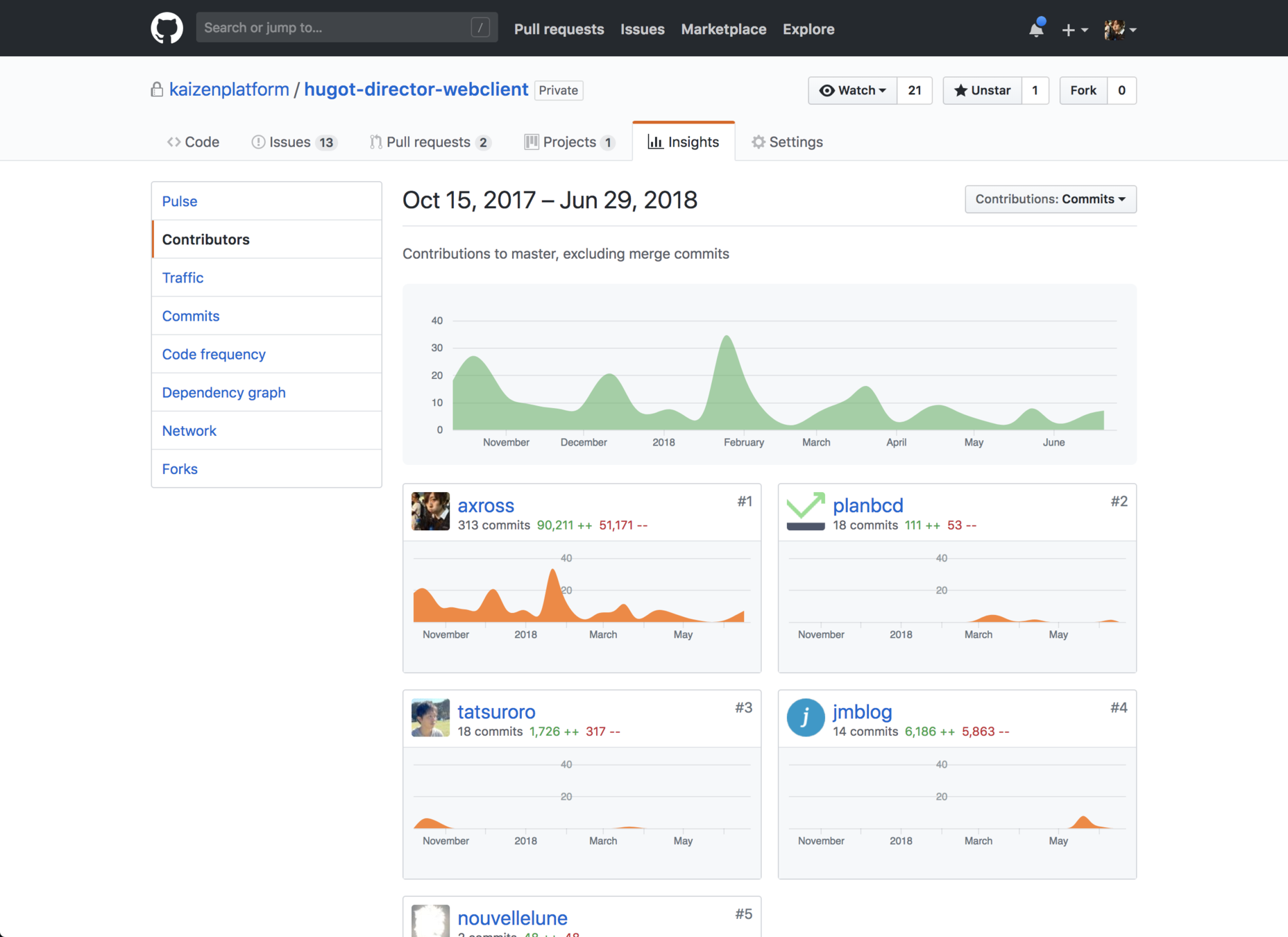View tatsuroro 18 commits
This screenshot has height=937, width=1288.
click(x=490, y=732)
